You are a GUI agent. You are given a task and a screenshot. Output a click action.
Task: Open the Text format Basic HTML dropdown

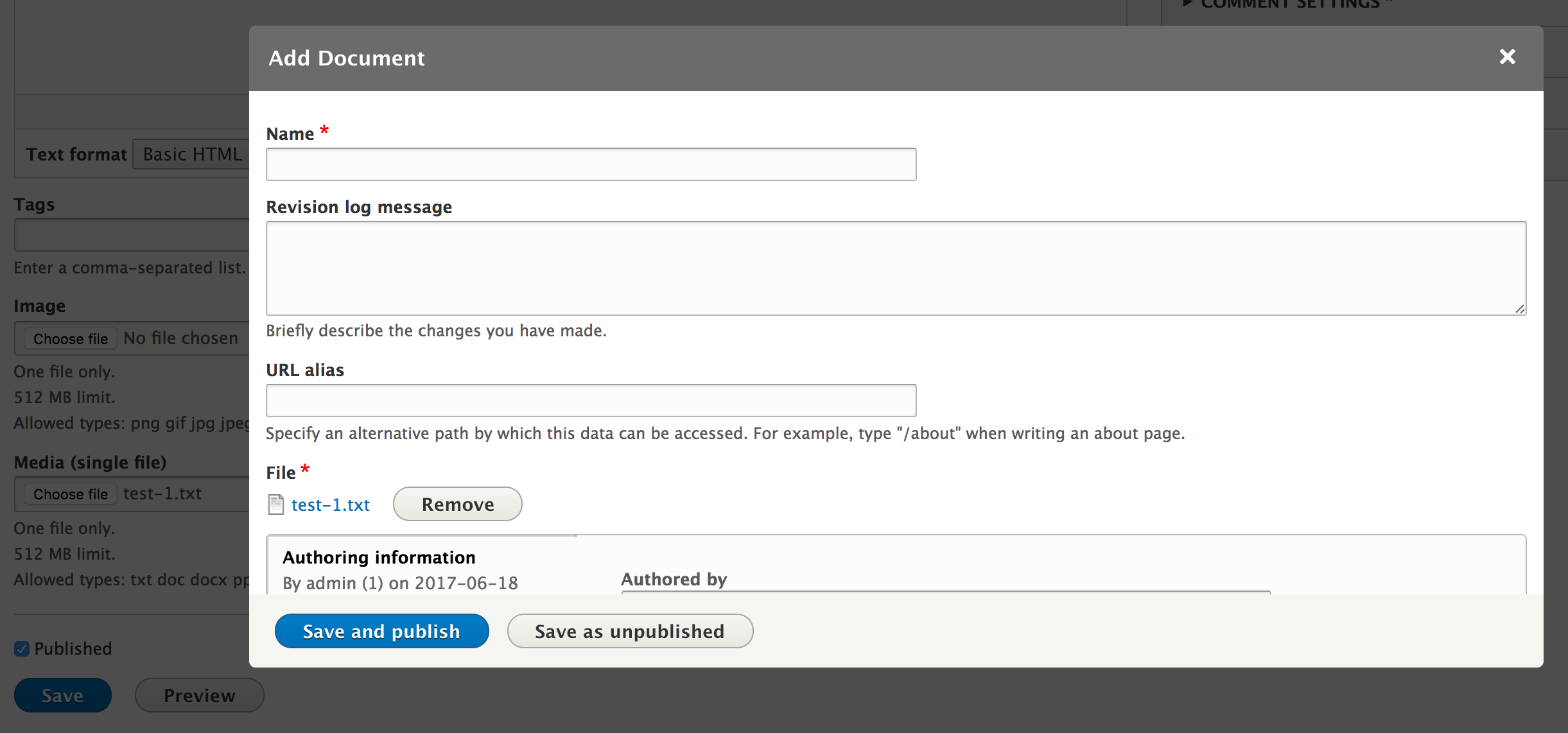pyautogui.click(x=191, y=154)
